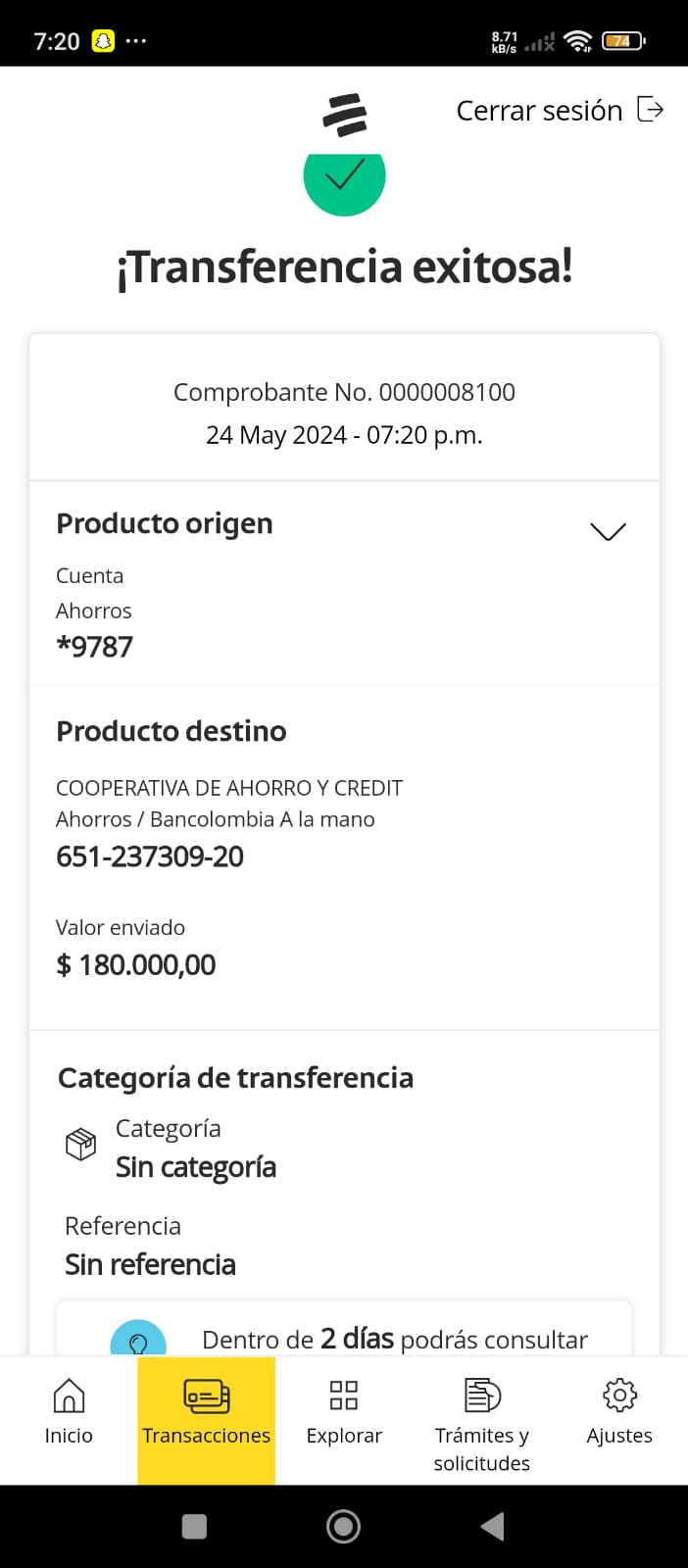Click Cerrar sesión link
This screenshot has width=688, height=1568.
tap(539, 111)
